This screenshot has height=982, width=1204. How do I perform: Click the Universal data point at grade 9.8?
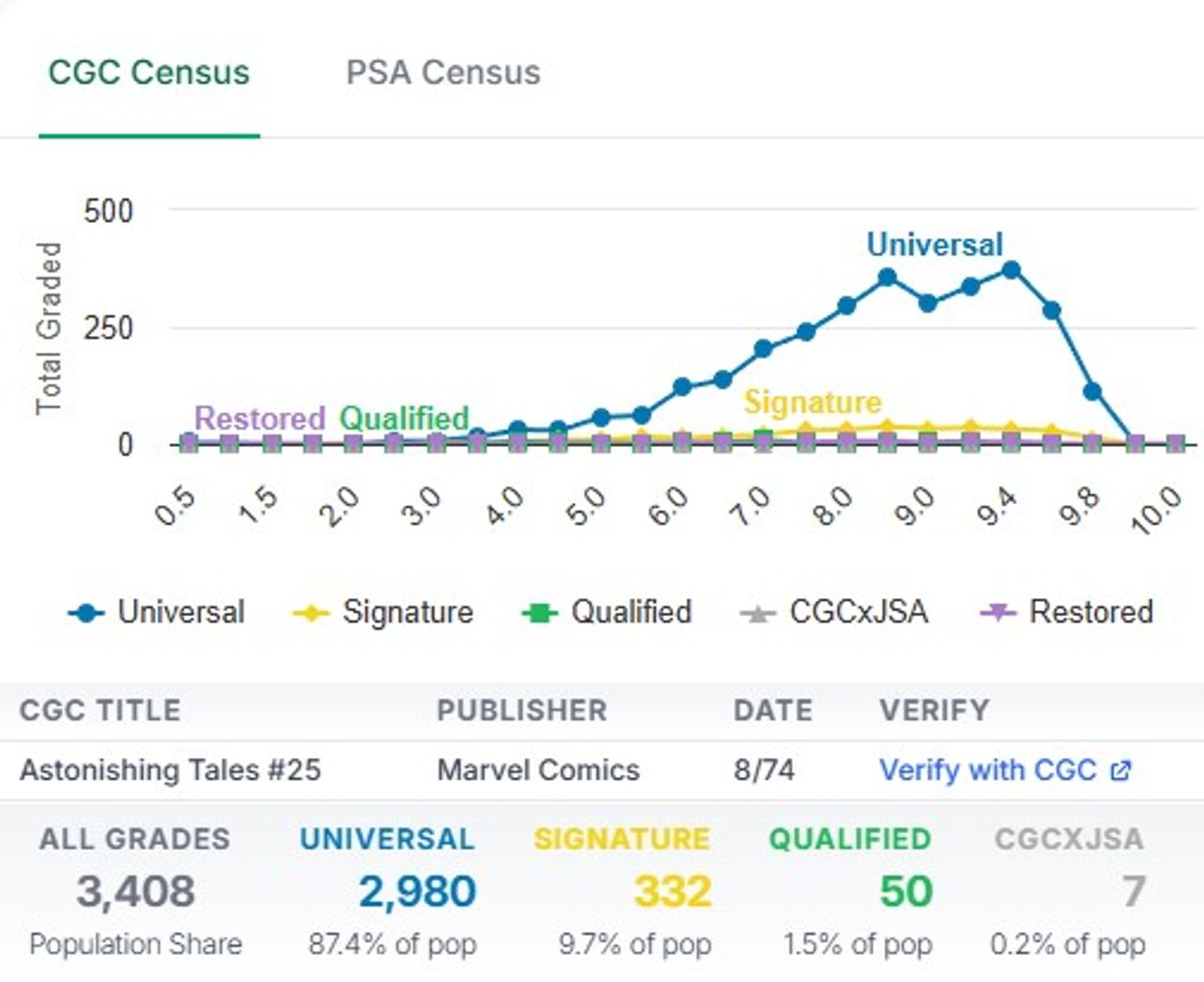click(1092, 391)
